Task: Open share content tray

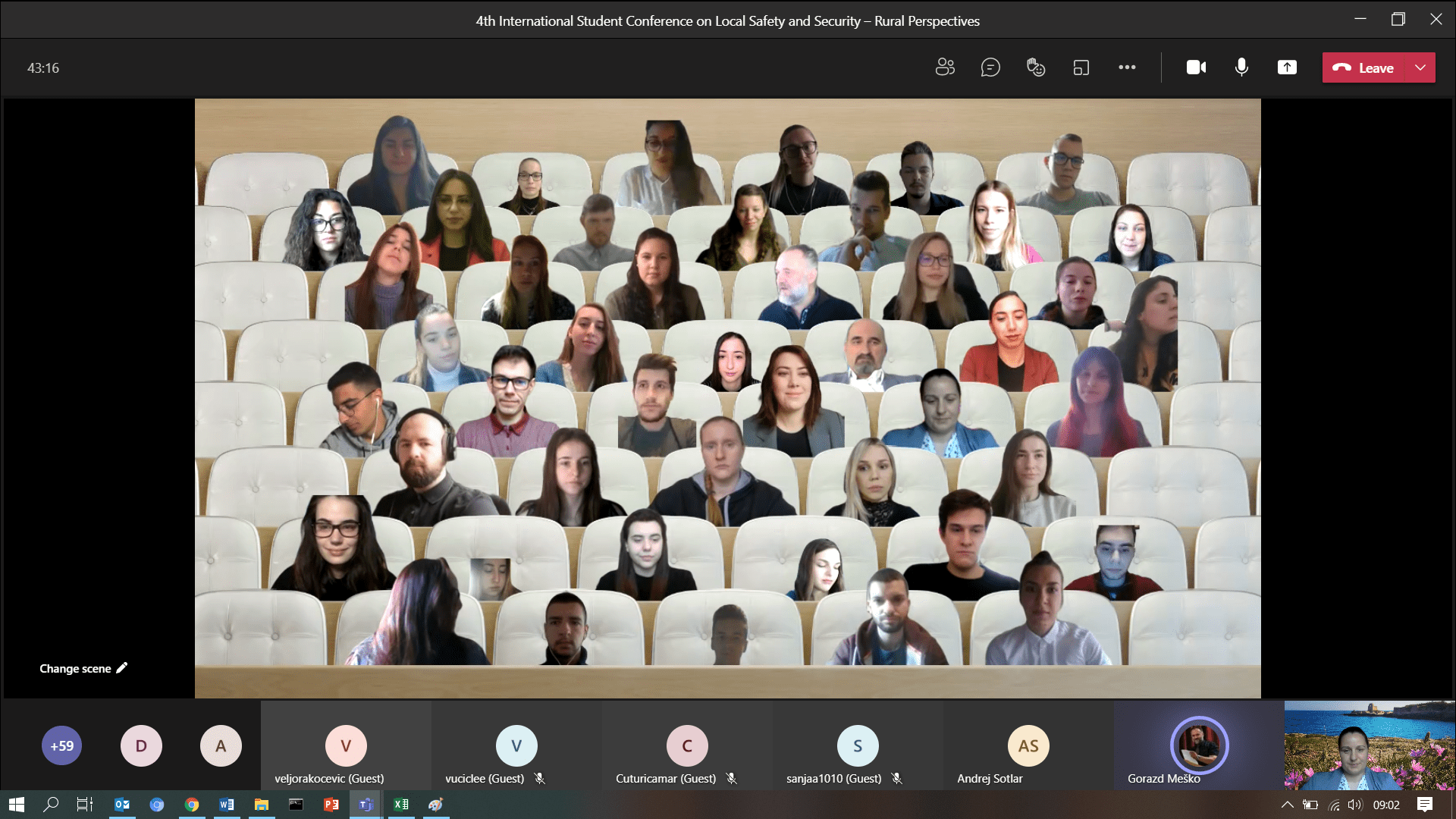Action: click(1287, 67)
